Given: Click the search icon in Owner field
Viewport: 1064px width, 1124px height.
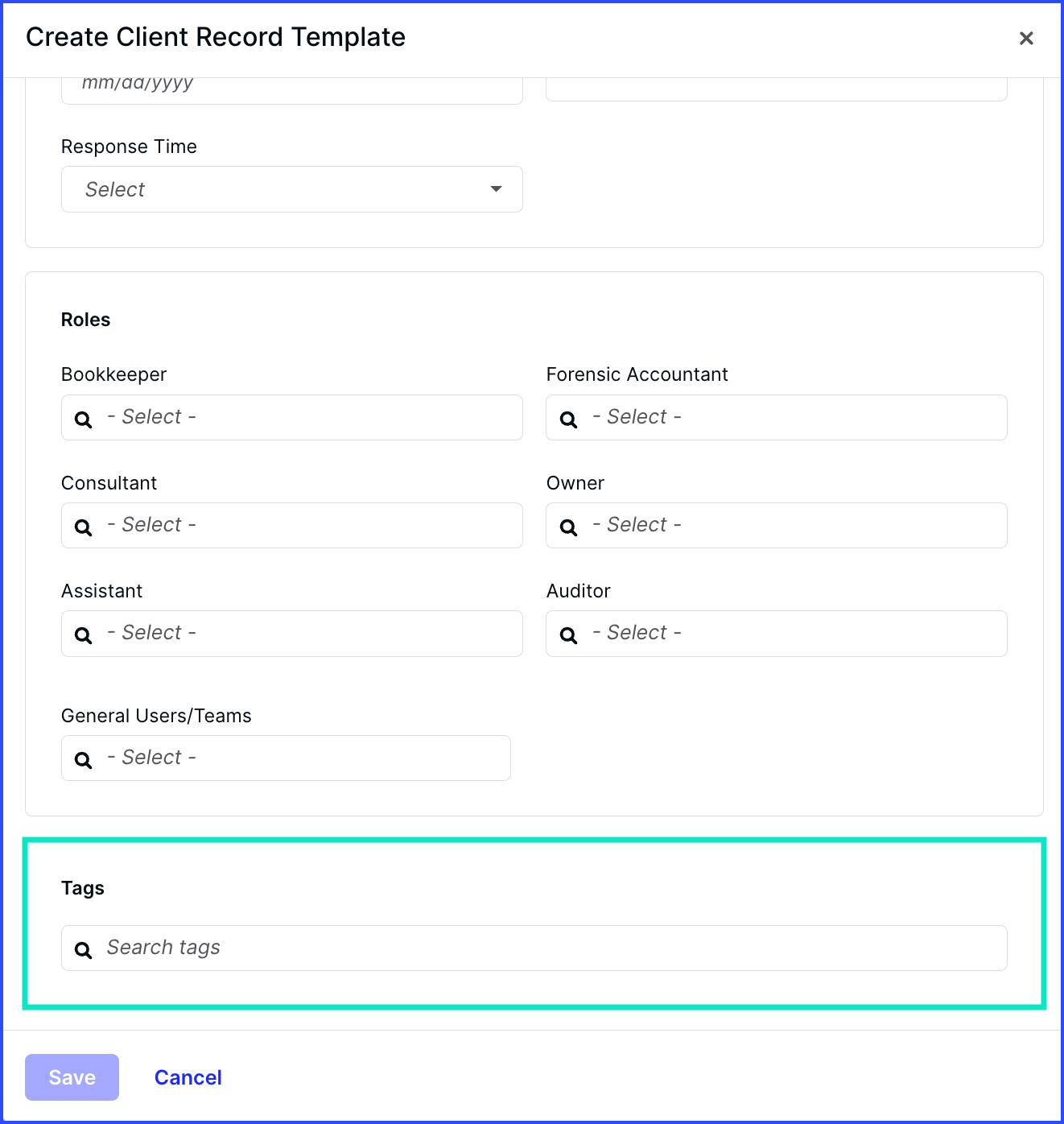Looking at the screenshot, I should pyautogui.click(x=568, y=527).
